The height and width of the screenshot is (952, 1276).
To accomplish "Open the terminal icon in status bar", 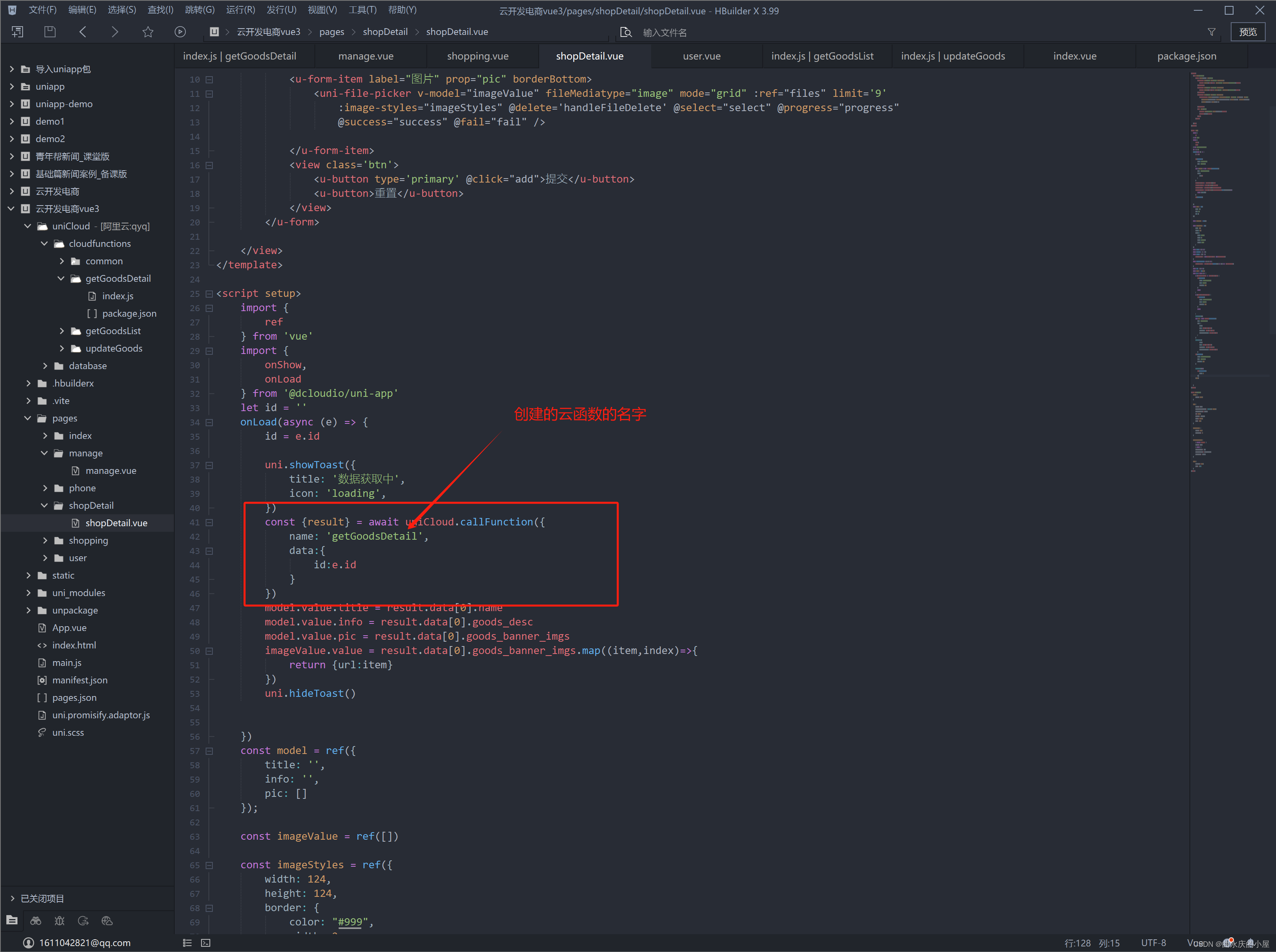I will [x=206, y=943].
